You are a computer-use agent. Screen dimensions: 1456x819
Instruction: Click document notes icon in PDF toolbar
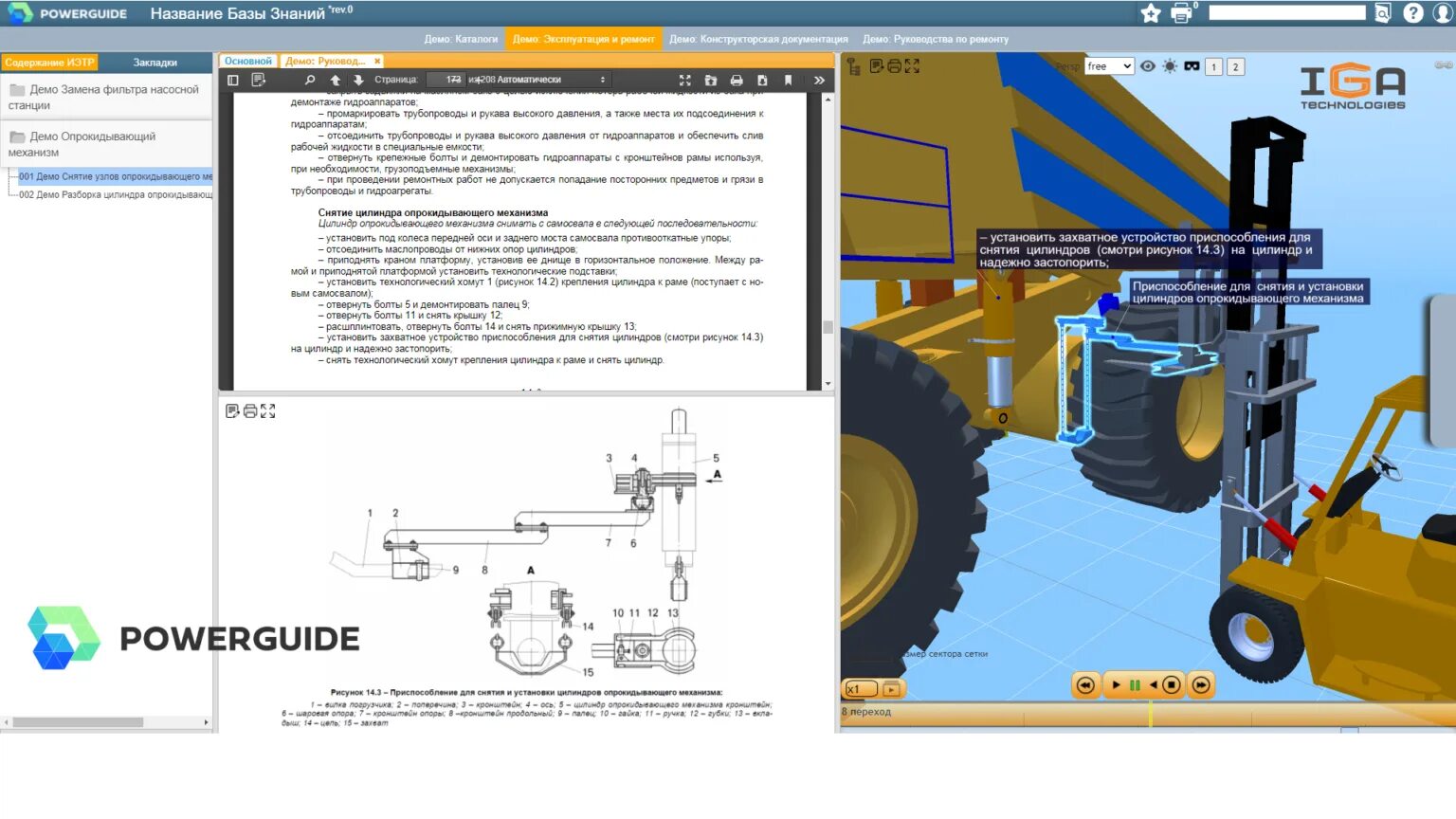tap(258, 81)
